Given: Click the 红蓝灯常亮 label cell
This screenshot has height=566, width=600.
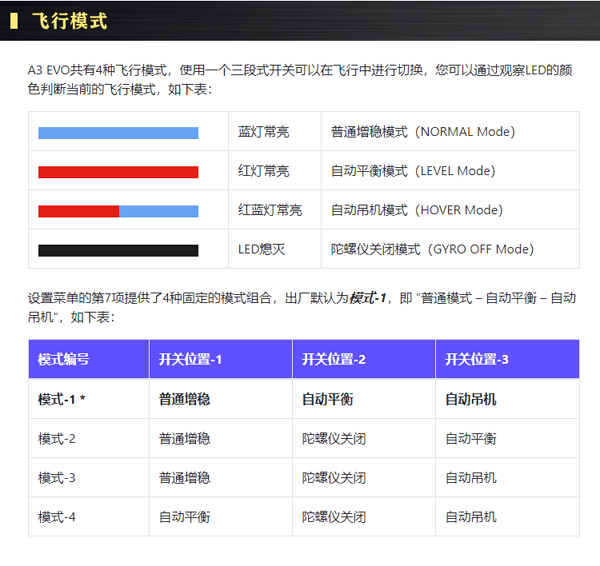Looking at the screenshot, I should 269,210.
